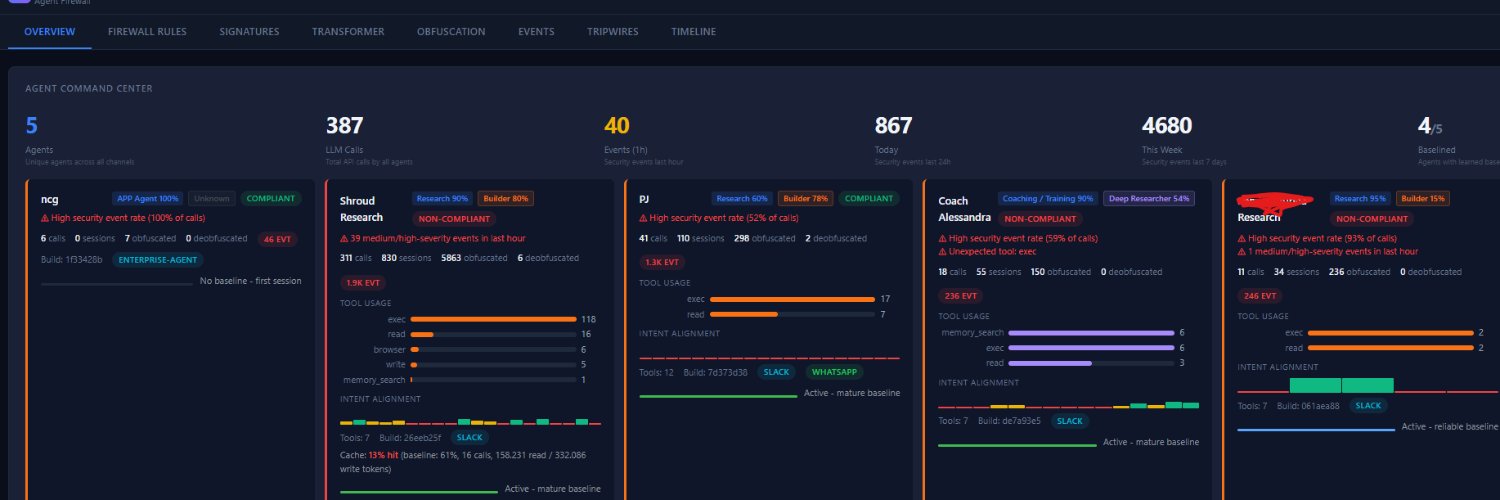Click the 'Research 95%' badge
The image size is (1500, 500).
[x=1360, y=198]
